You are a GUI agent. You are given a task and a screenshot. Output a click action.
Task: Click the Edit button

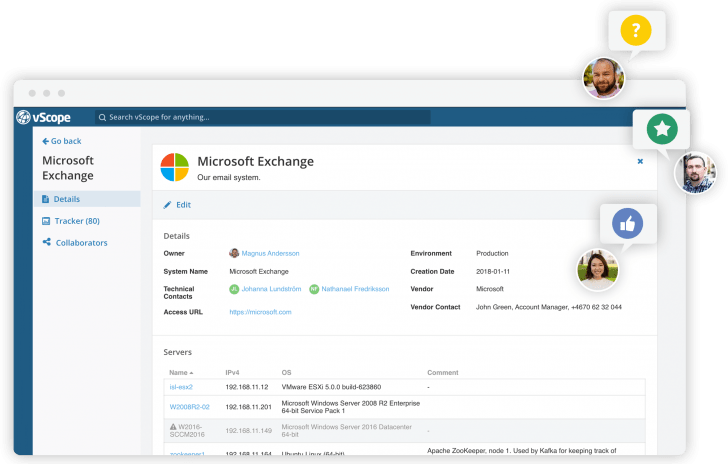(x=177, y=205)
